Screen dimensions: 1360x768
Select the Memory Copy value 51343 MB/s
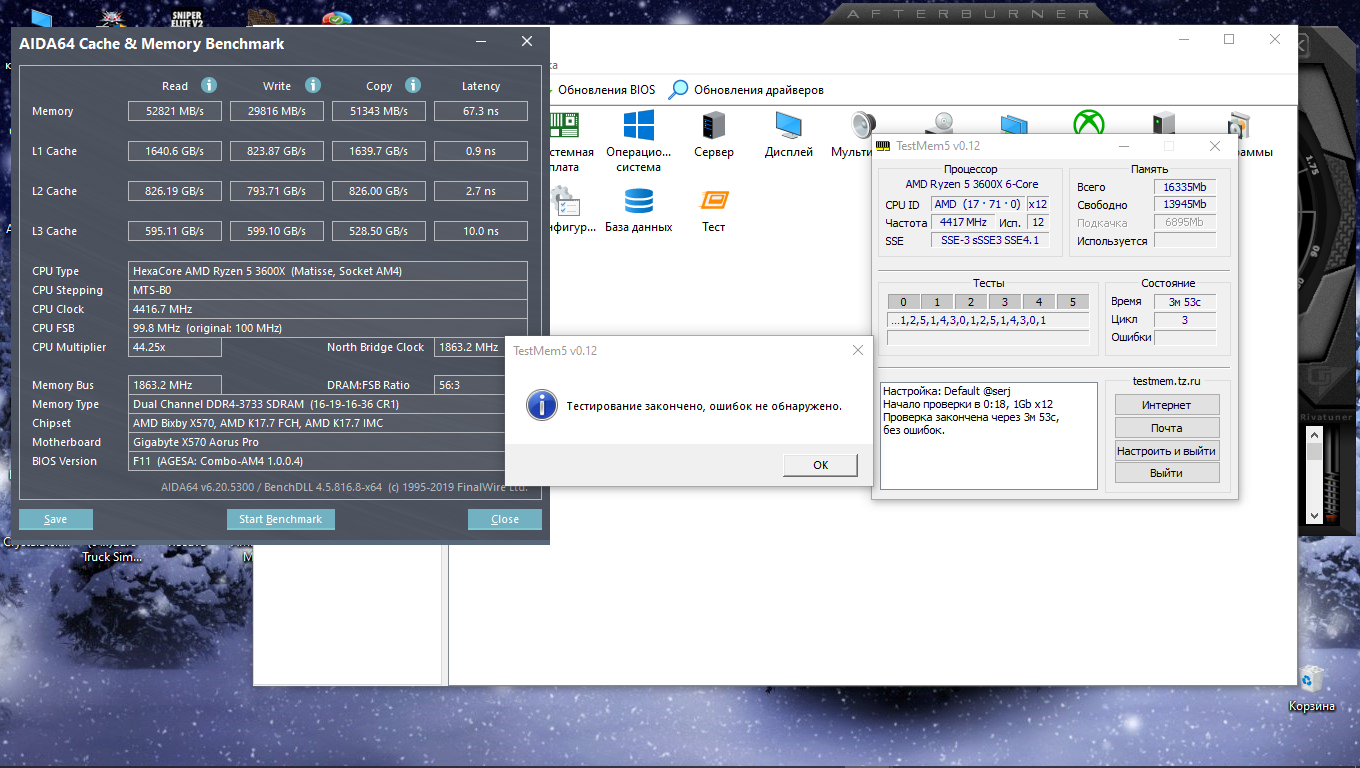(379, 111)
